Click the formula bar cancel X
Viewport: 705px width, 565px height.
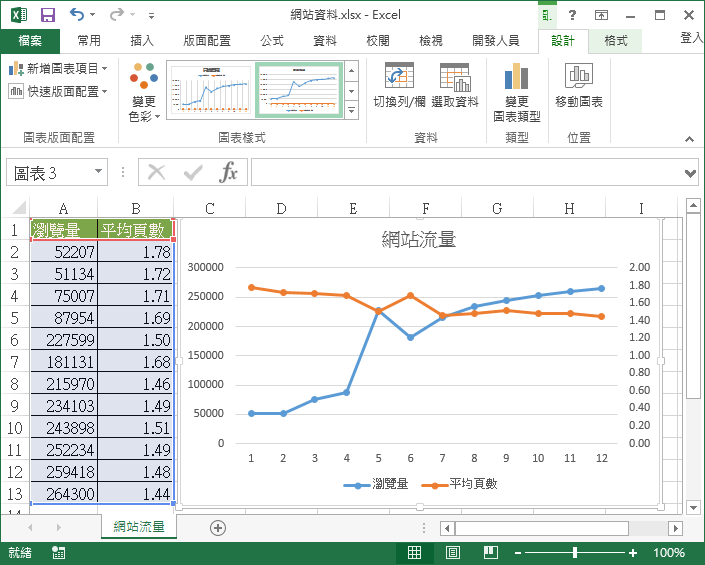156,172
